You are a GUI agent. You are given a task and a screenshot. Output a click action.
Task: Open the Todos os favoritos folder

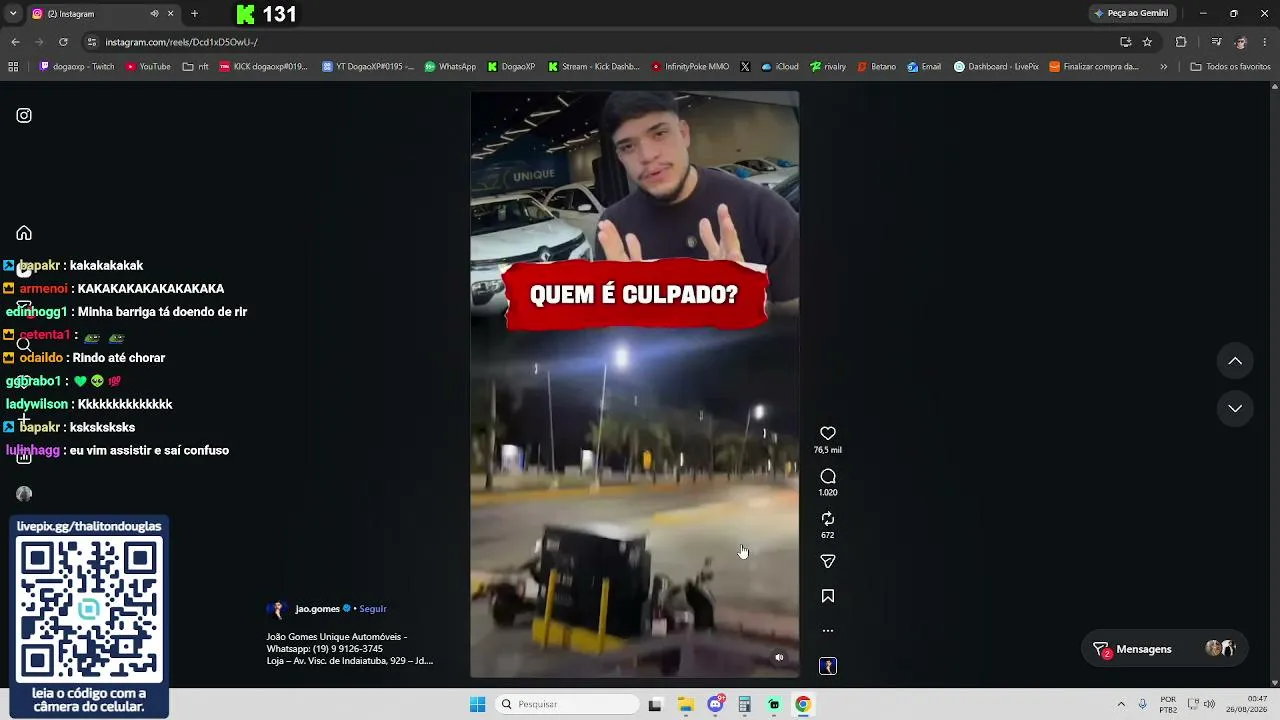tap(1230, 67)
